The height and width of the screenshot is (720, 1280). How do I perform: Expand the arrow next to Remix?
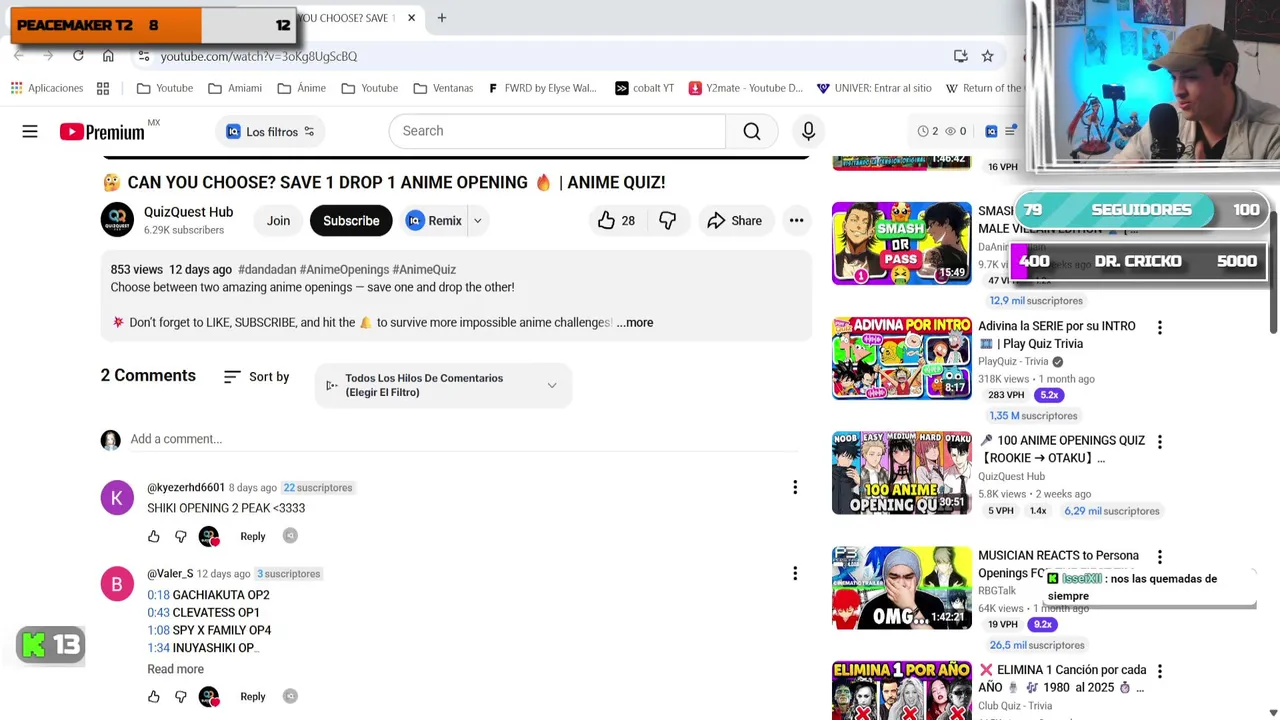478,221
